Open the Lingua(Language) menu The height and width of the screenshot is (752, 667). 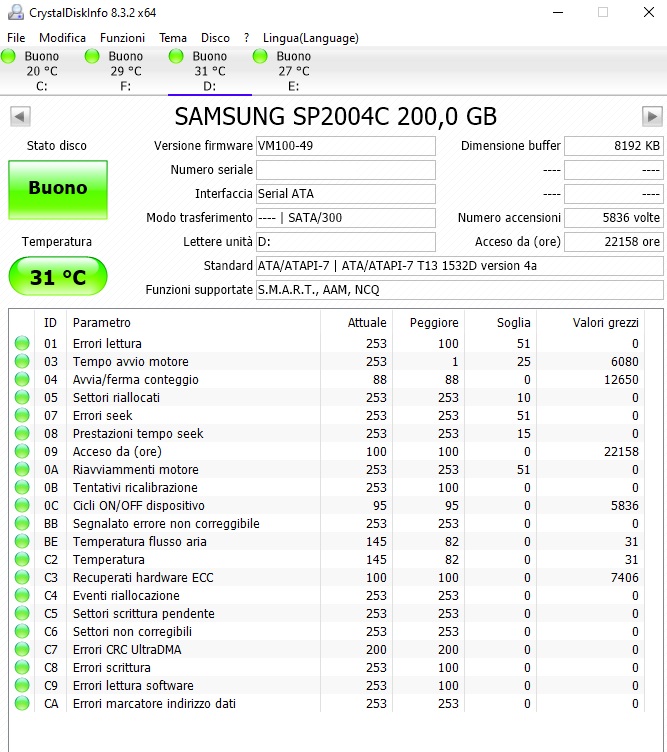point(311,38)
